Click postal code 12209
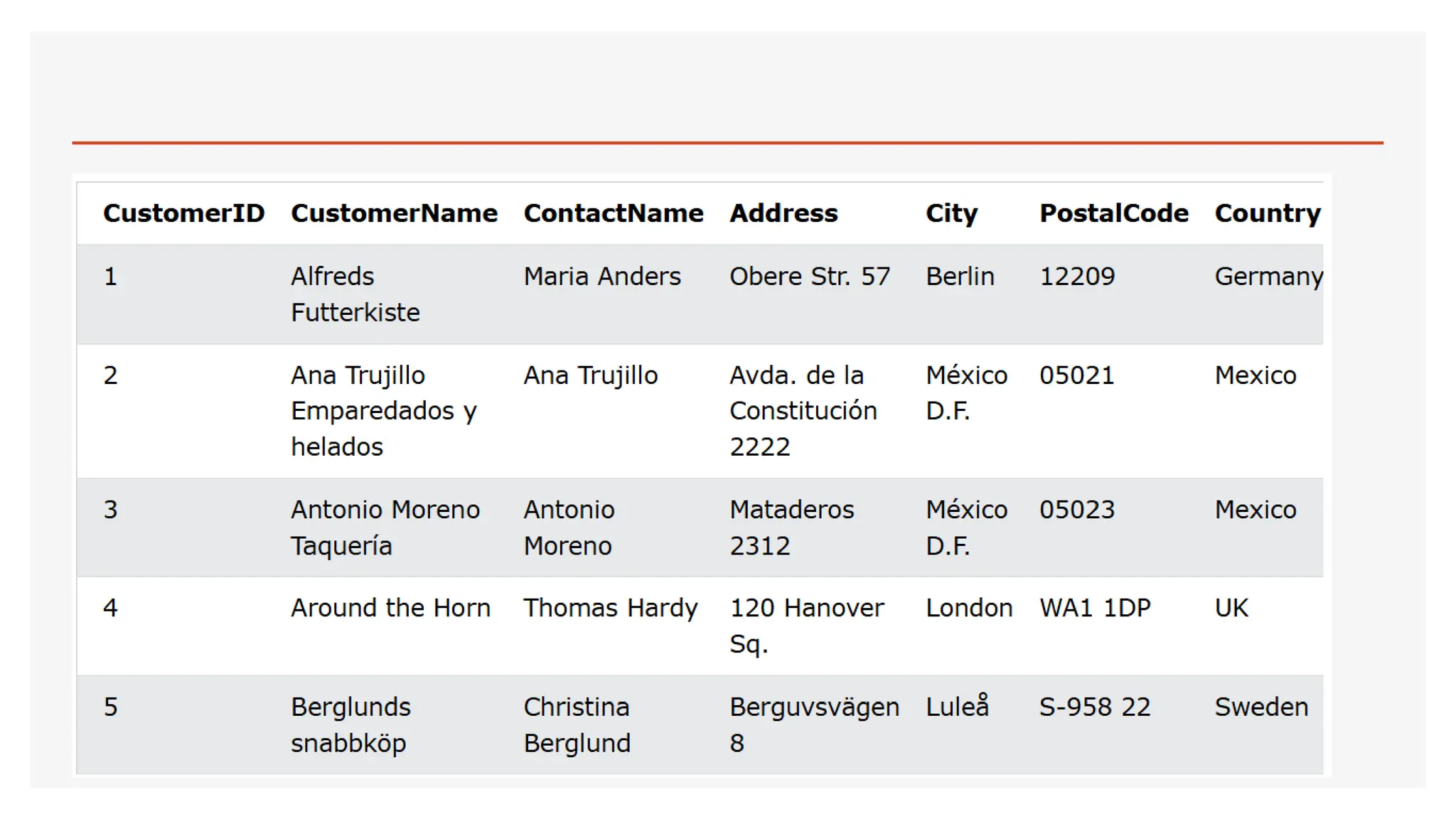1456x819 pixels. point(1076,276)
